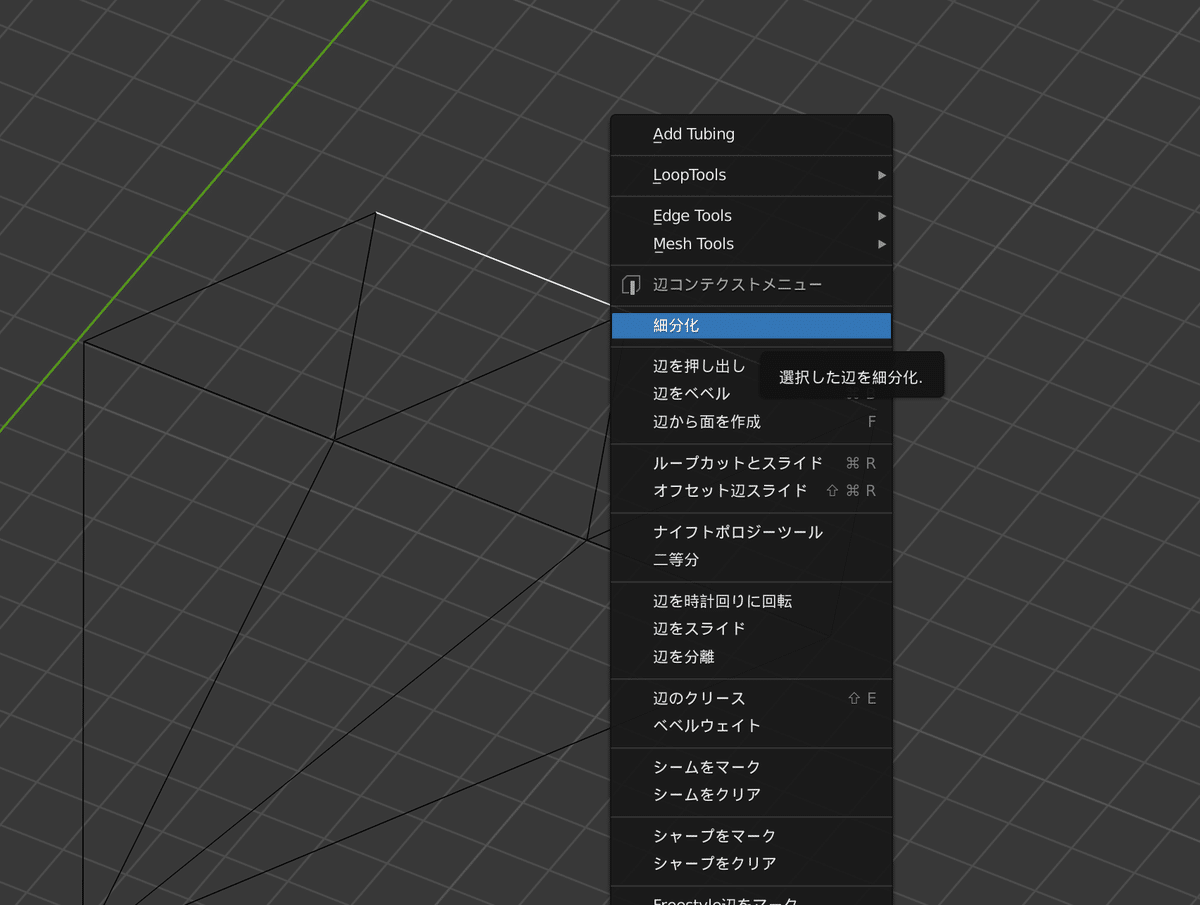Choose 辺をベベル menu entry

(751, 394)
